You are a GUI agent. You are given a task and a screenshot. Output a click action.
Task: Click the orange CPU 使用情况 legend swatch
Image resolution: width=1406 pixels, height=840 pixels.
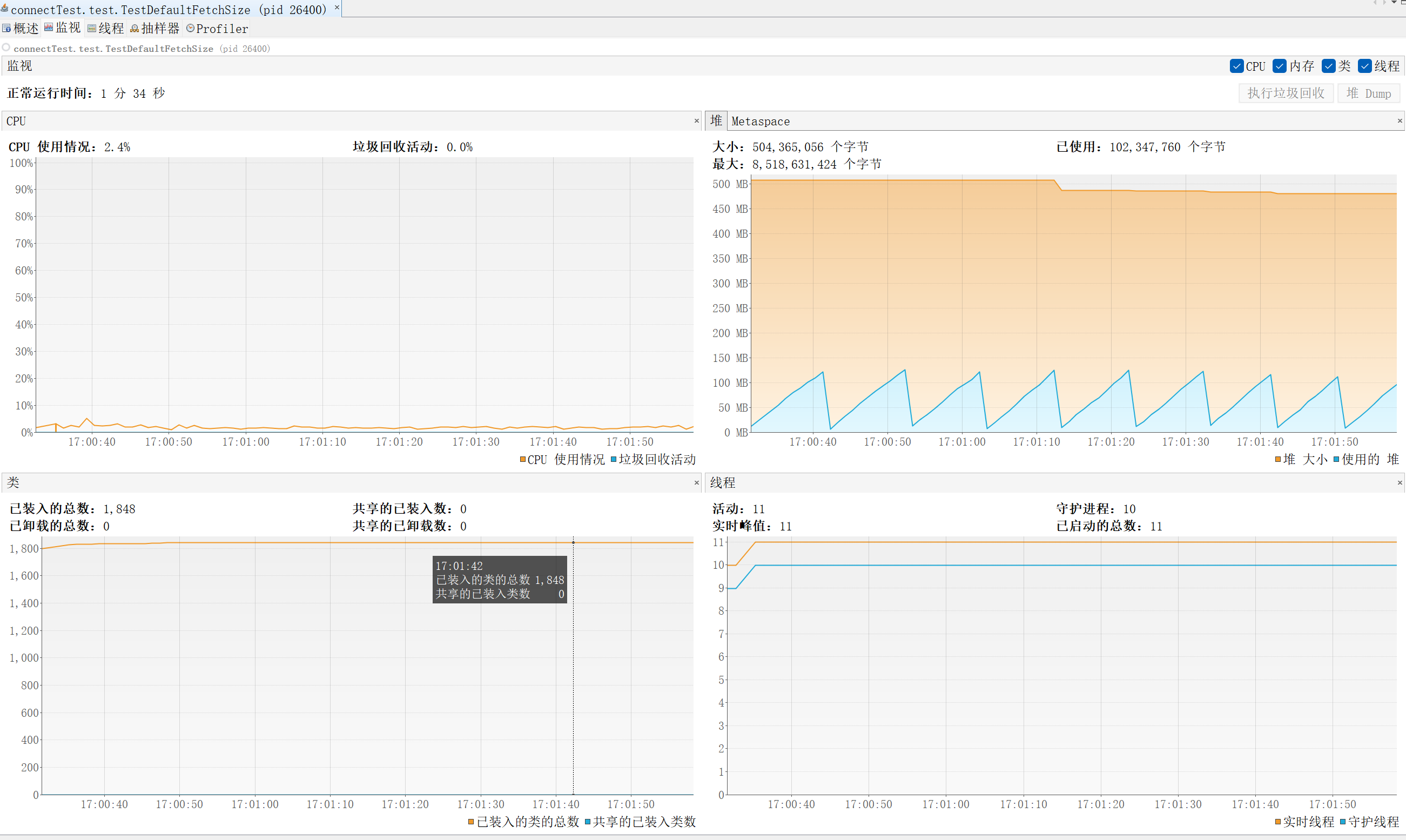coord(522,459)
